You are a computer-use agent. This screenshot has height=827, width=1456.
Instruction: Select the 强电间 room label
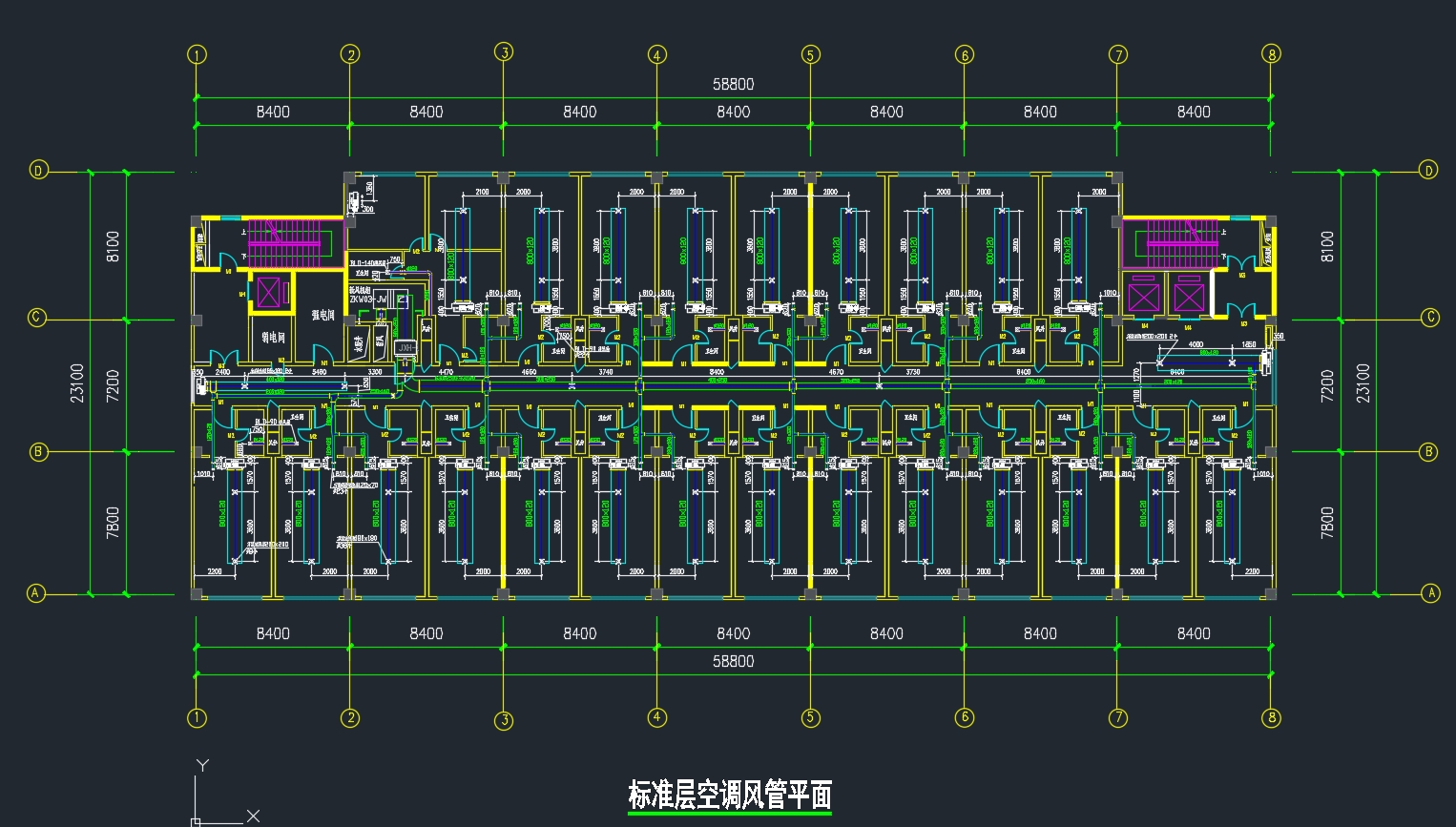point(323,314)
